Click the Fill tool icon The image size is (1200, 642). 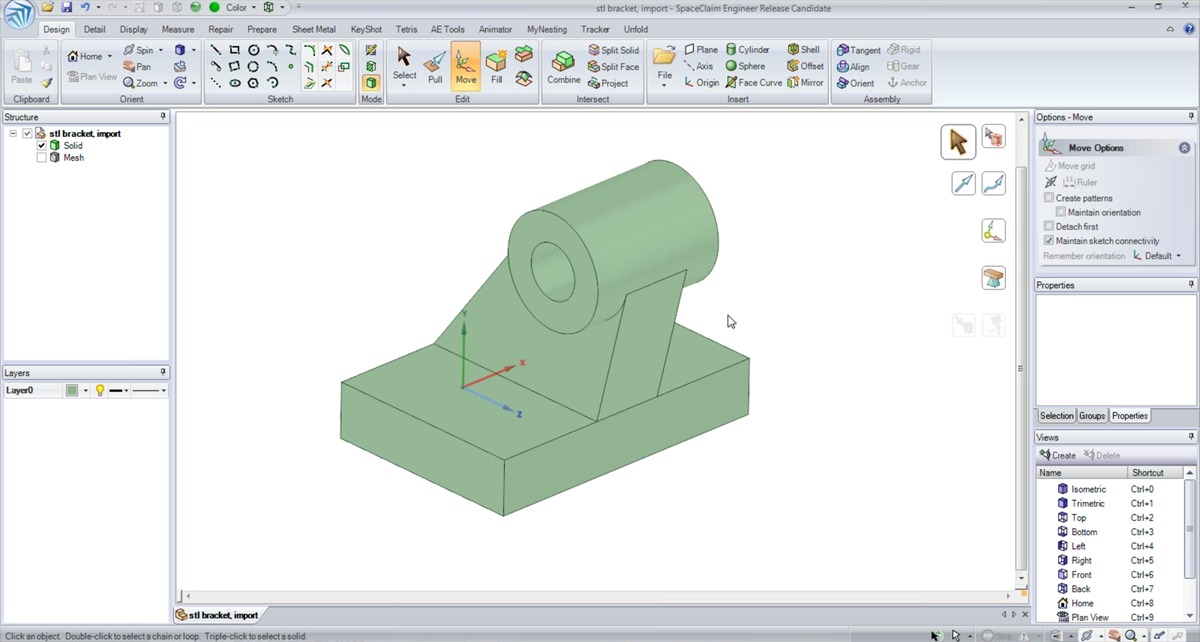[496, 67]
